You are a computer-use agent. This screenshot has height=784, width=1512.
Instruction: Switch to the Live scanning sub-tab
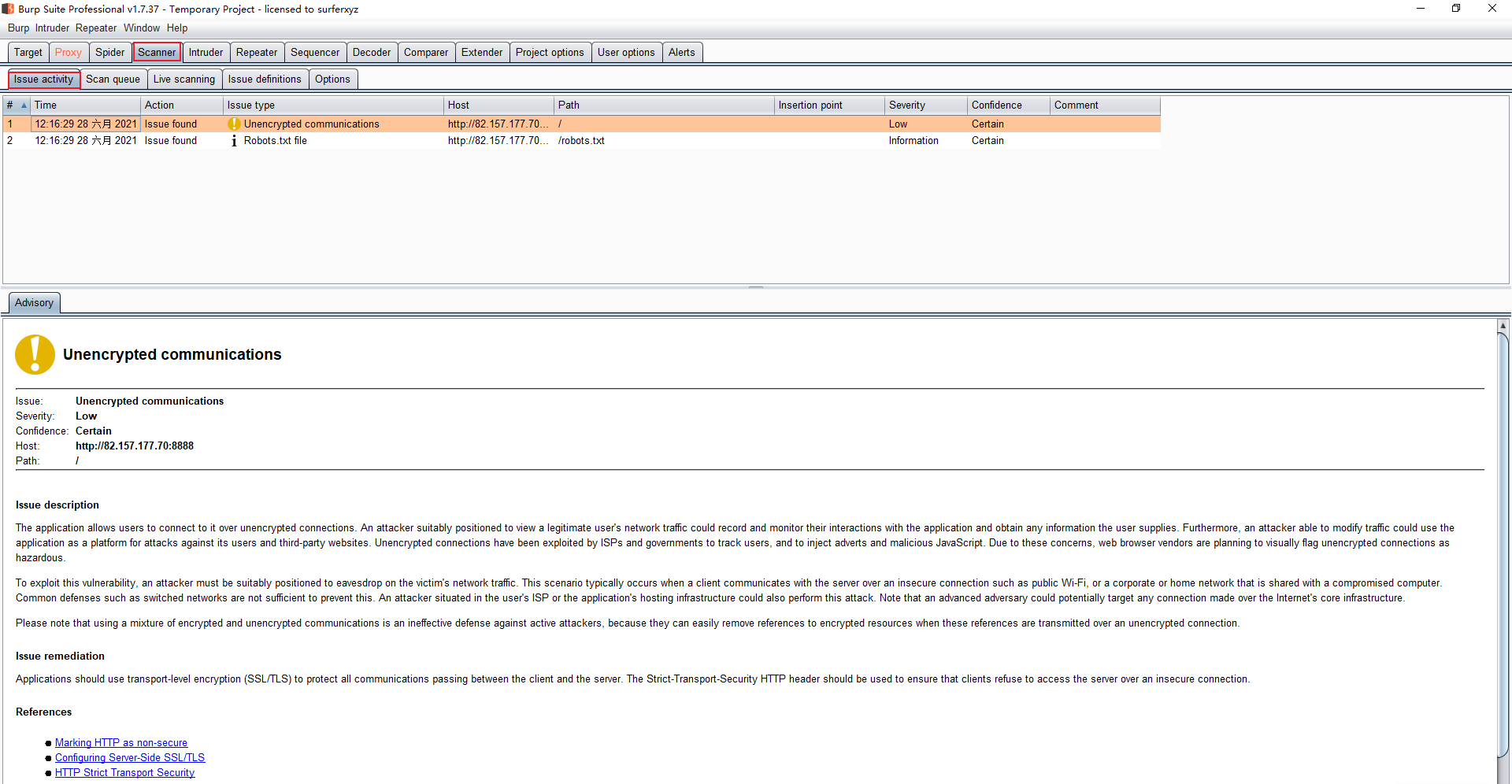click(x=184, y=80)
